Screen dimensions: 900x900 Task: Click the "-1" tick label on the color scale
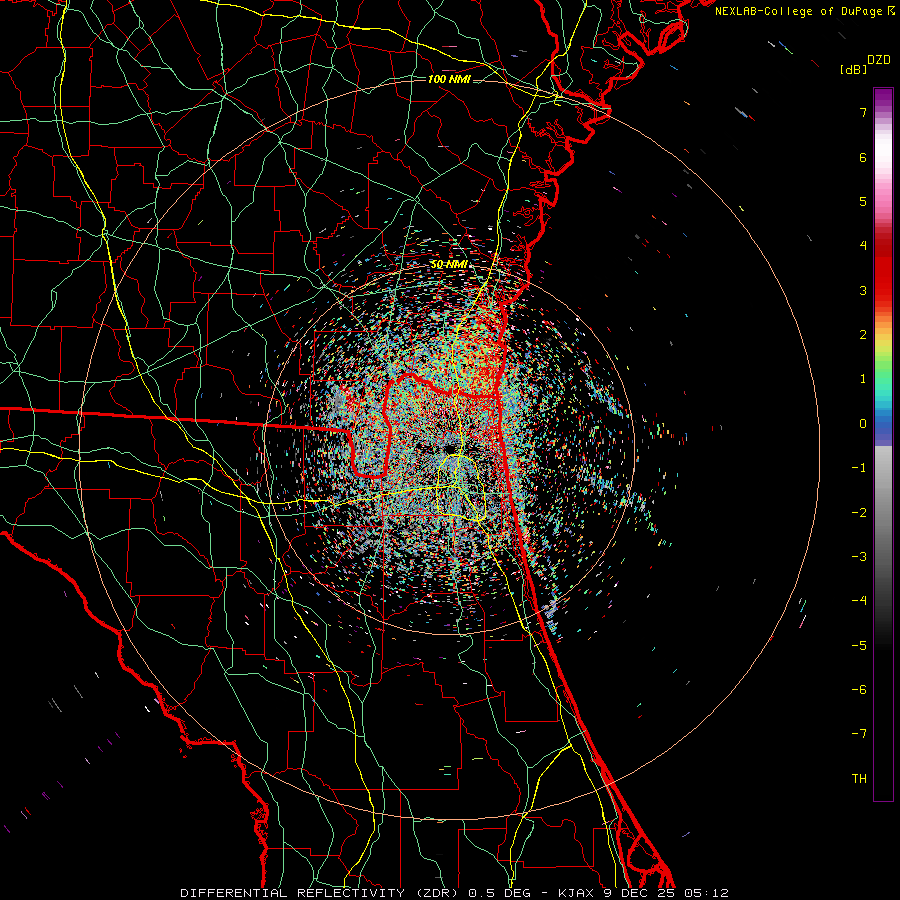[x=859, y=468]
